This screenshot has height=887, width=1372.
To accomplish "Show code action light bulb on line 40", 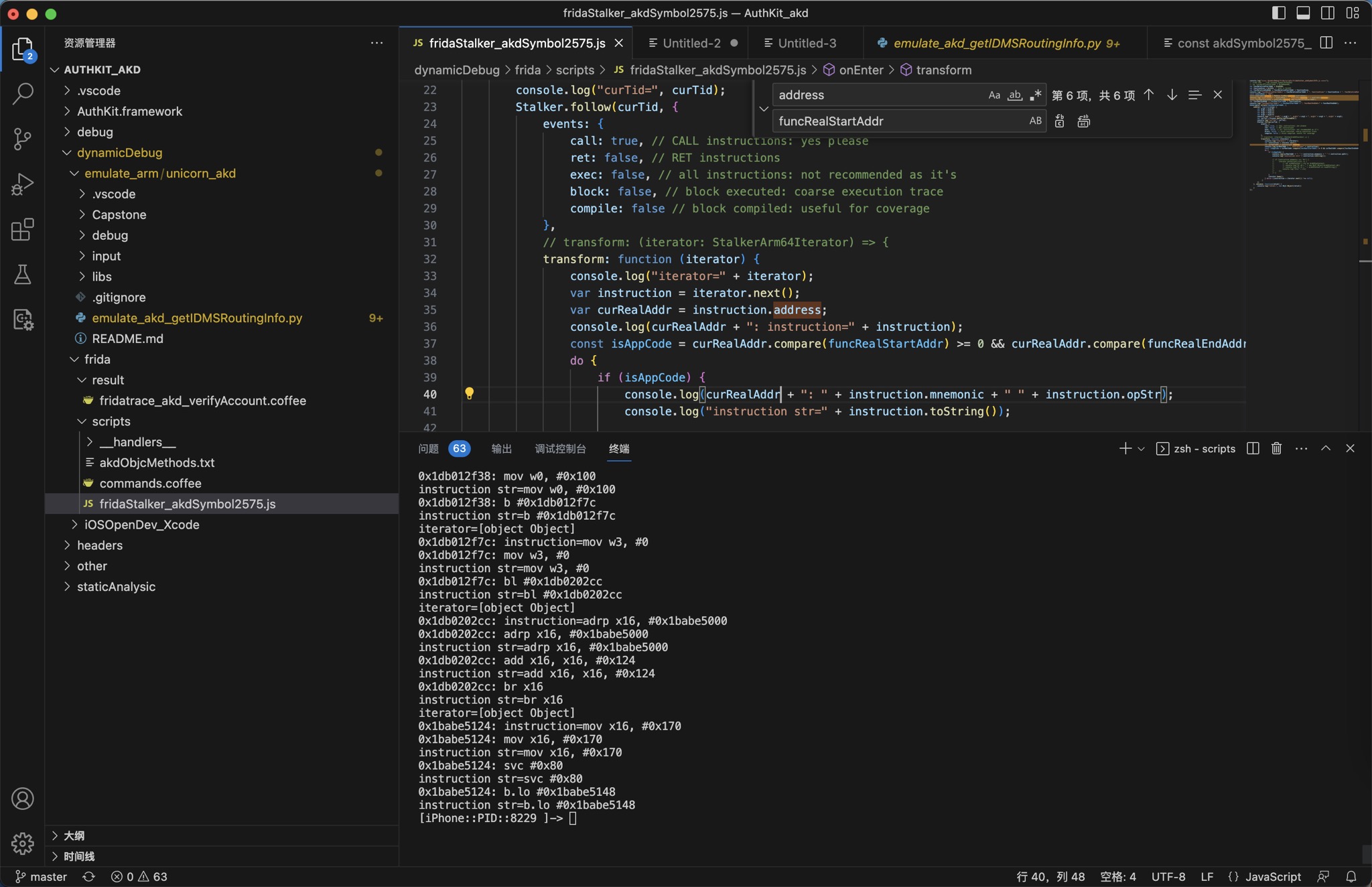I will [x=469, y=393].
